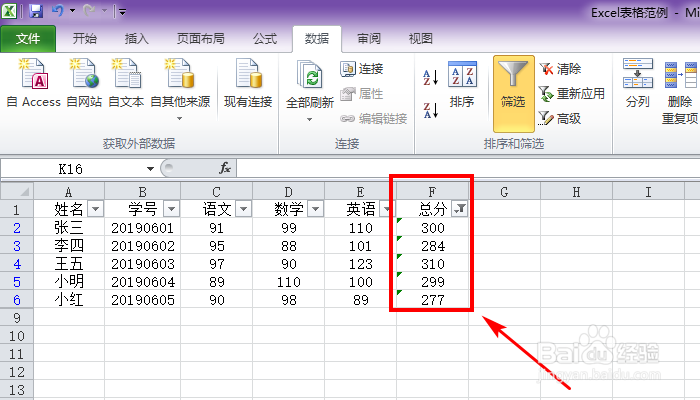Open the 文件 file menu

point(28,39)
